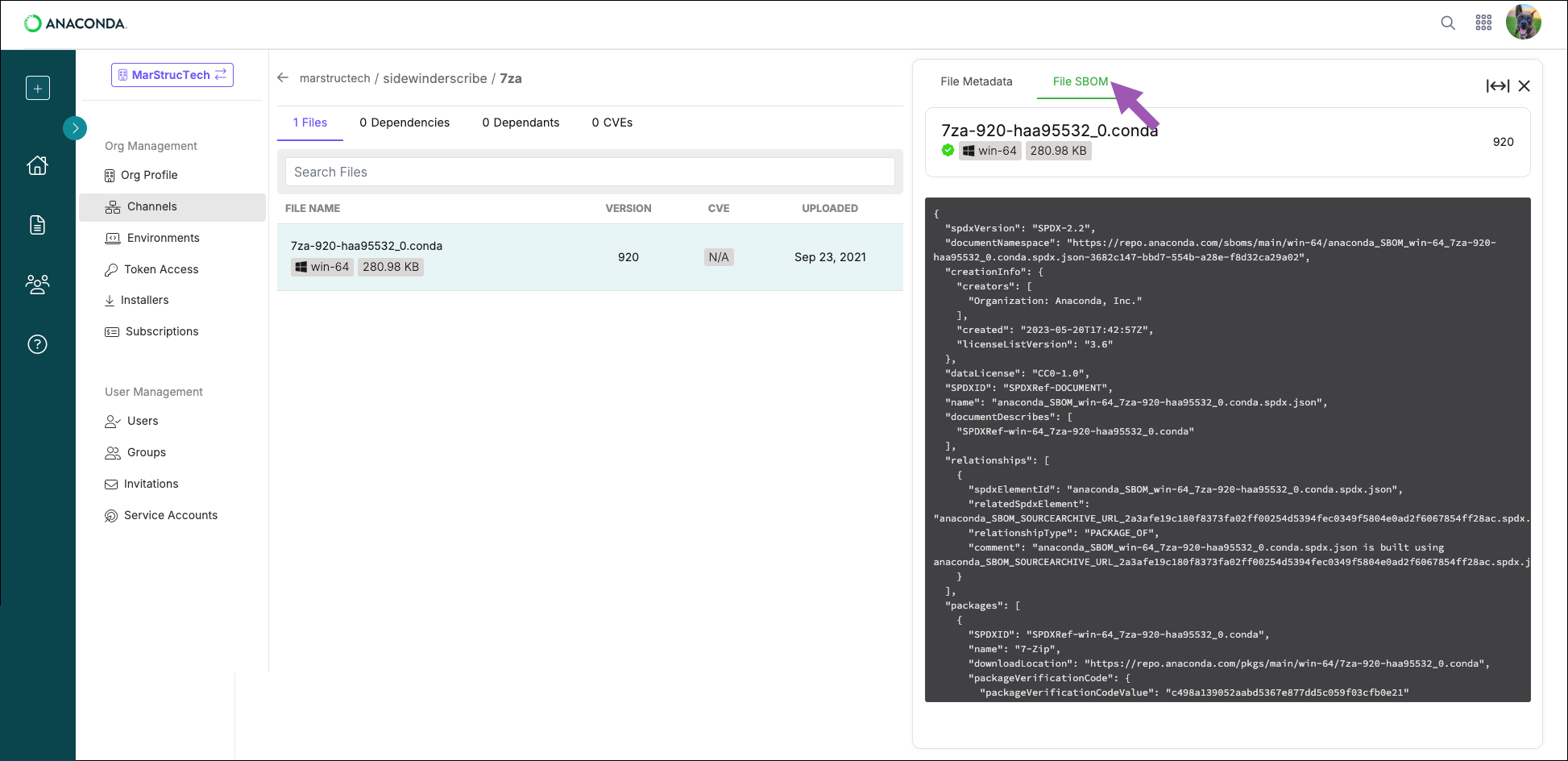Image resolution: width=1568 pixels, height=761 pixels.
Task: Click the Channels icon in navigation
Action: coord(113,207)
